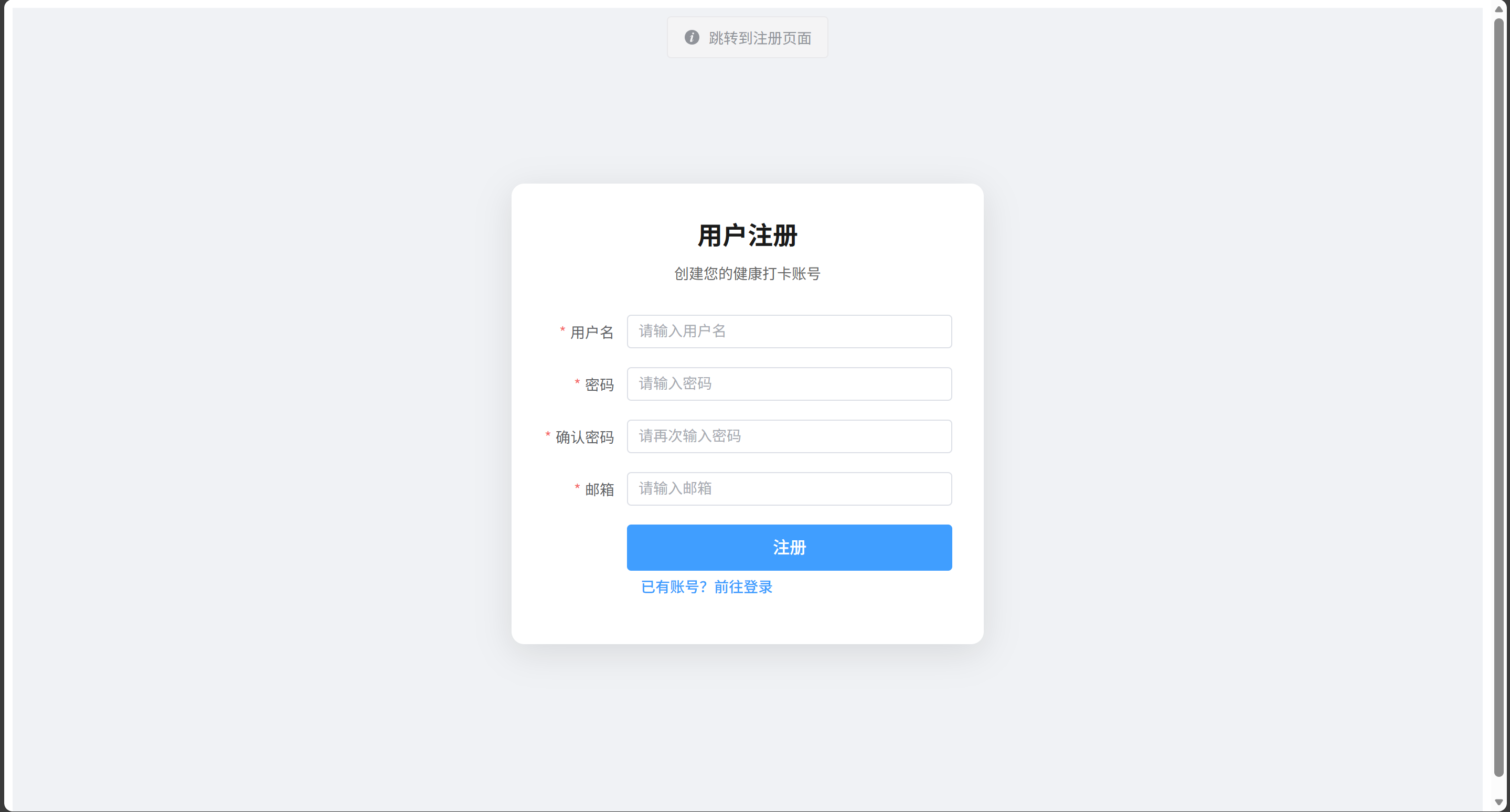1510x812 pixels.
Task: Click the 确认密码 field label
Action: (584, 437)
